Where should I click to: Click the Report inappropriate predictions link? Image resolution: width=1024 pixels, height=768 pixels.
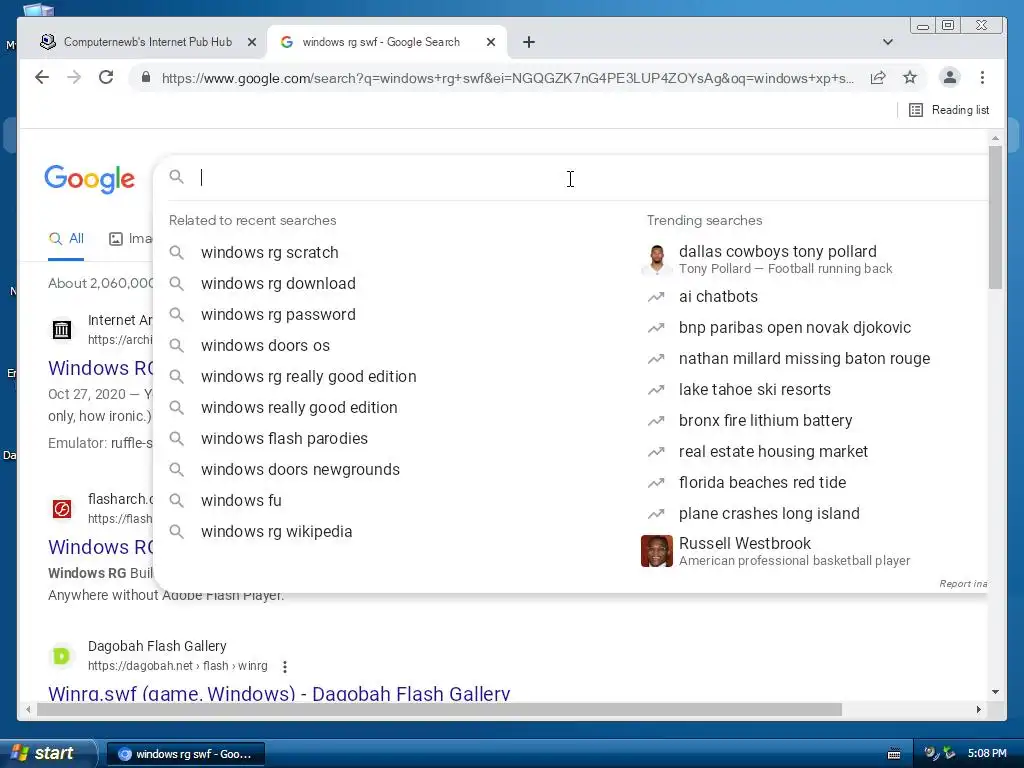pos(963,584)
